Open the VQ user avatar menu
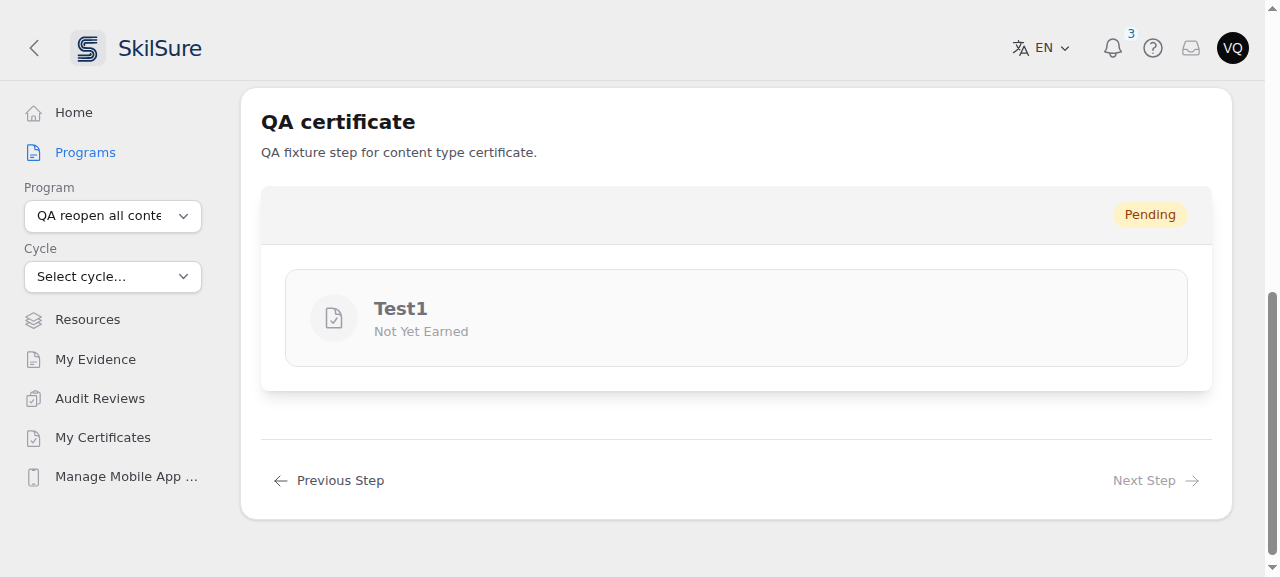Image resolution: width=1280 pixels, height=577 pixels. point(1233,48)
